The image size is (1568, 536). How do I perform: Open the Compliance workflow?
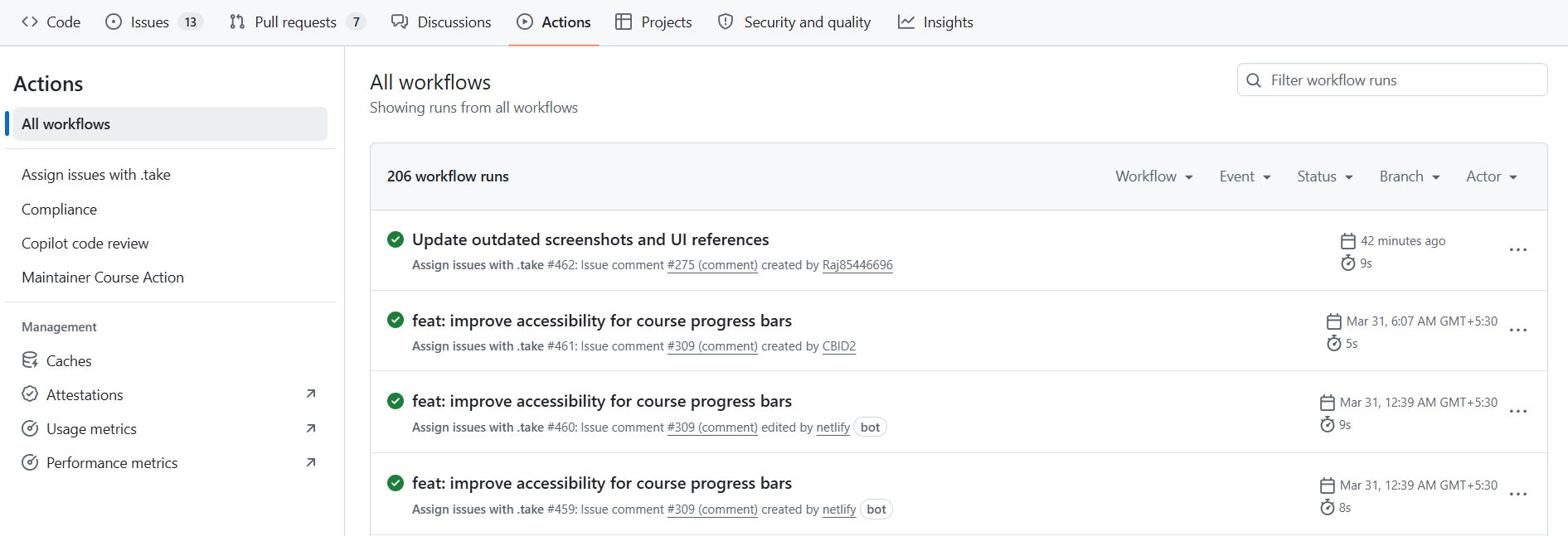pyautogui.click(x=59, y=210)
